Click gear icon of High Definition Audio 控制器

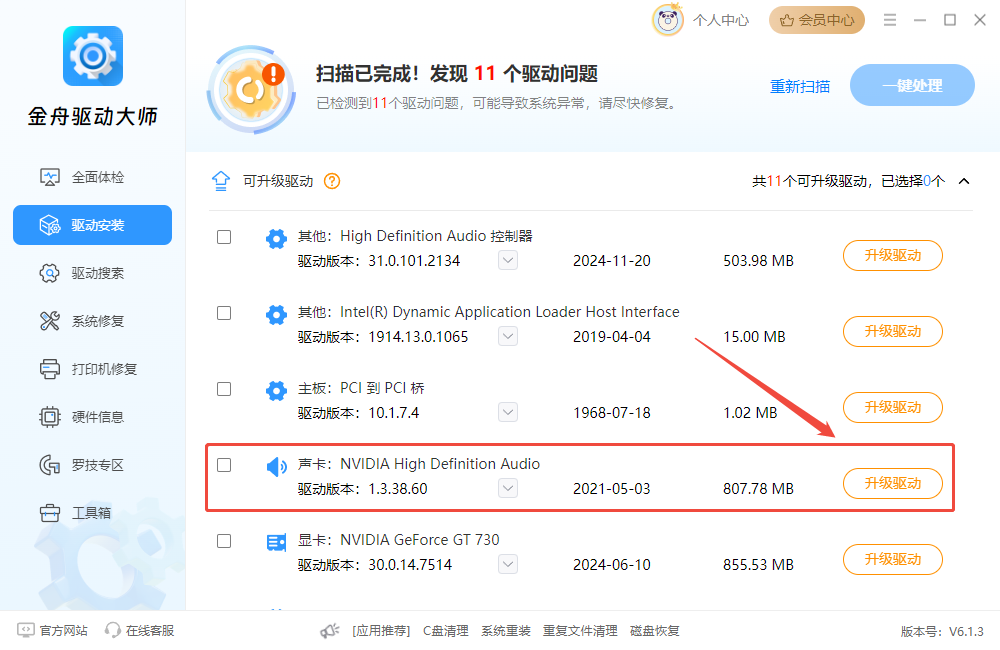(x=276, y=239)
